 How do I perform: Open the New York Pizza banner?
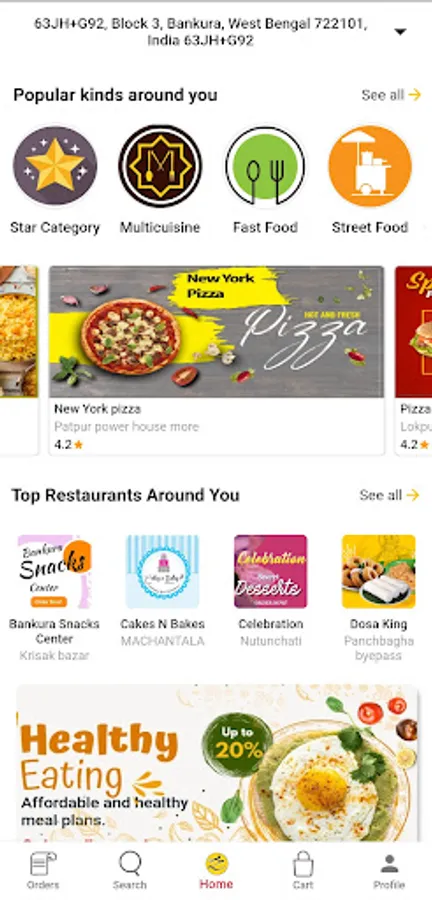pyautogui.click(x=216, y=332)
